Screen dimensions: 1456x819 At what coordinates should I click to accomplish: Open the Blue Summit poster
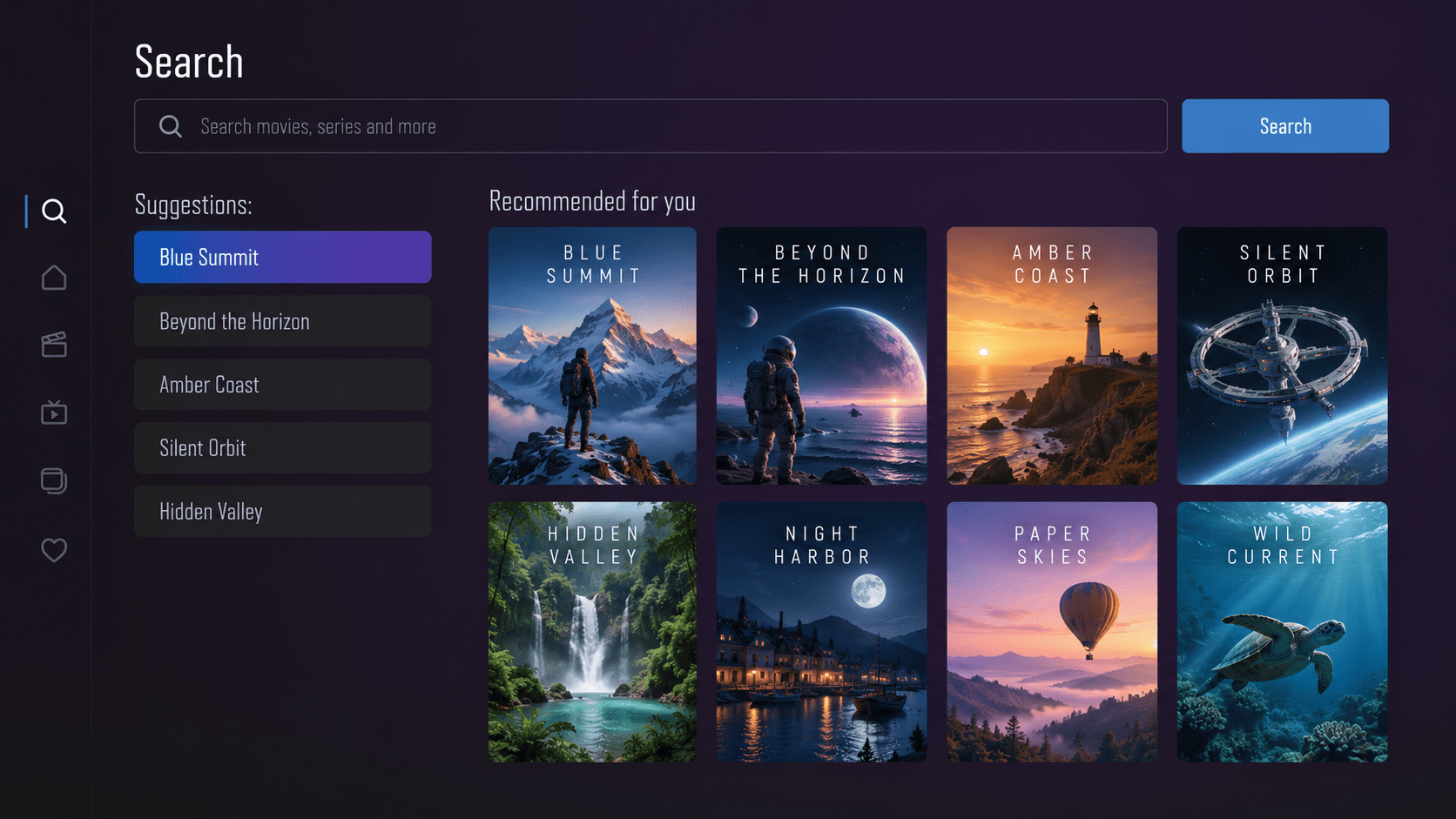592,356
